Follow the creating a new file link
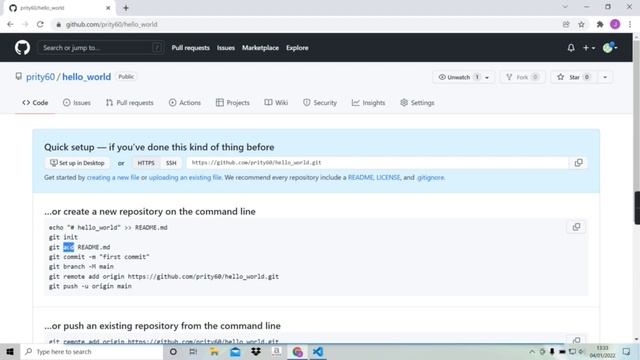Image resolution: width=640 pixels, height=360 pixels. click(x=113, y=178)
